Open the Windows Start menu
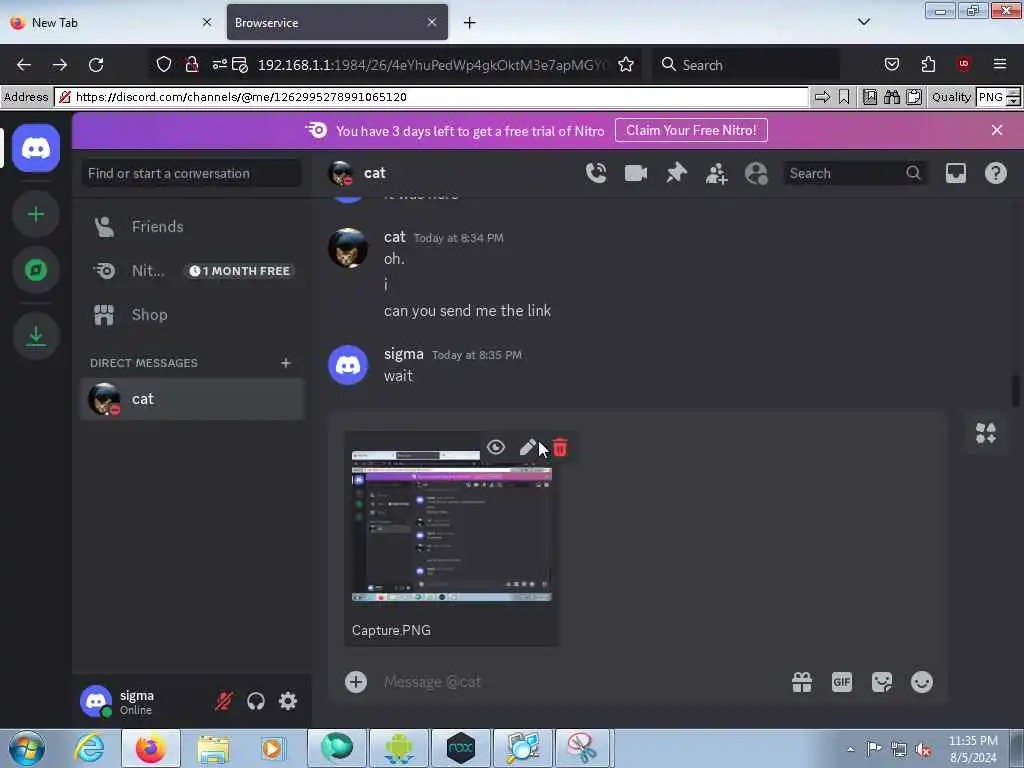This screenshot has width=1024, height=768. click(27, 748)
